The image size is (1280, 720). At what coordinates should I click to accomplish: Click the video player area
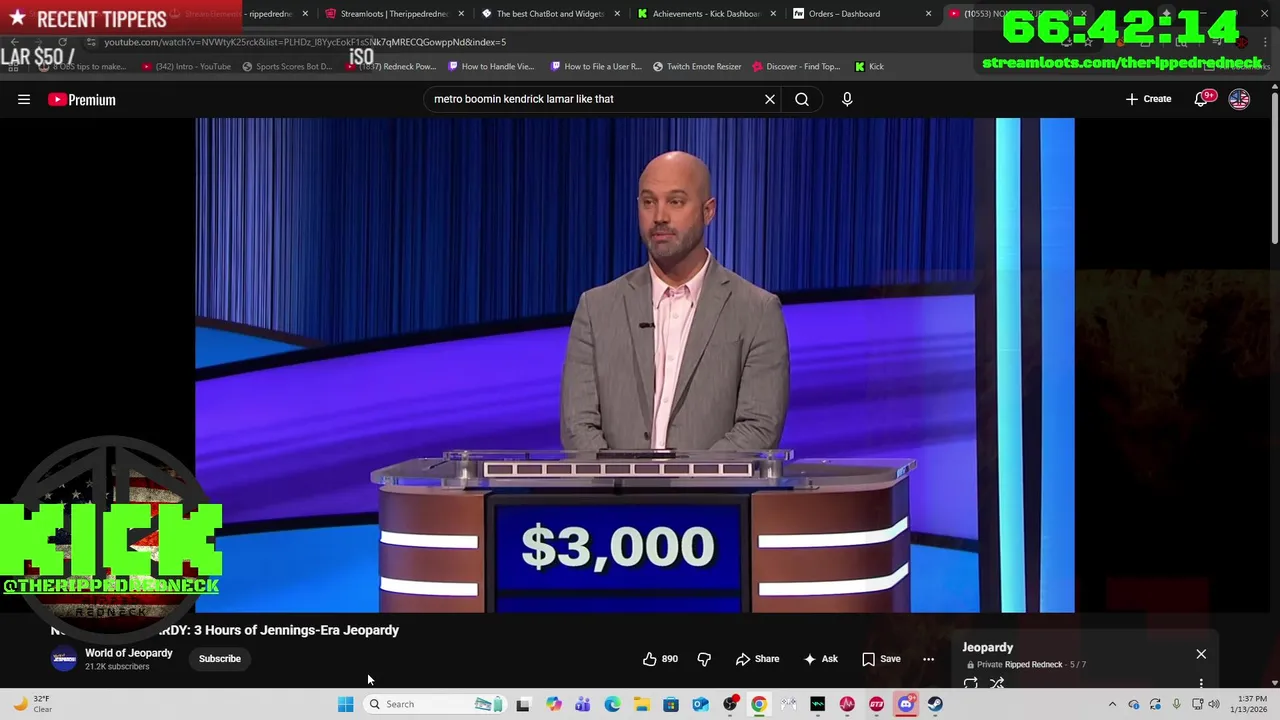coord(635,365)
